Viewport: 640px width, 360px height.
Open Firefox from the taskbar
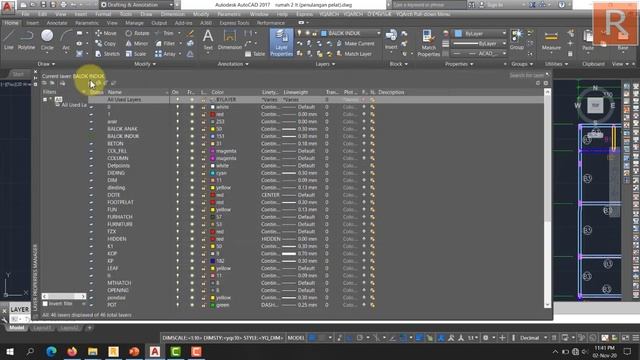point(72,351)
